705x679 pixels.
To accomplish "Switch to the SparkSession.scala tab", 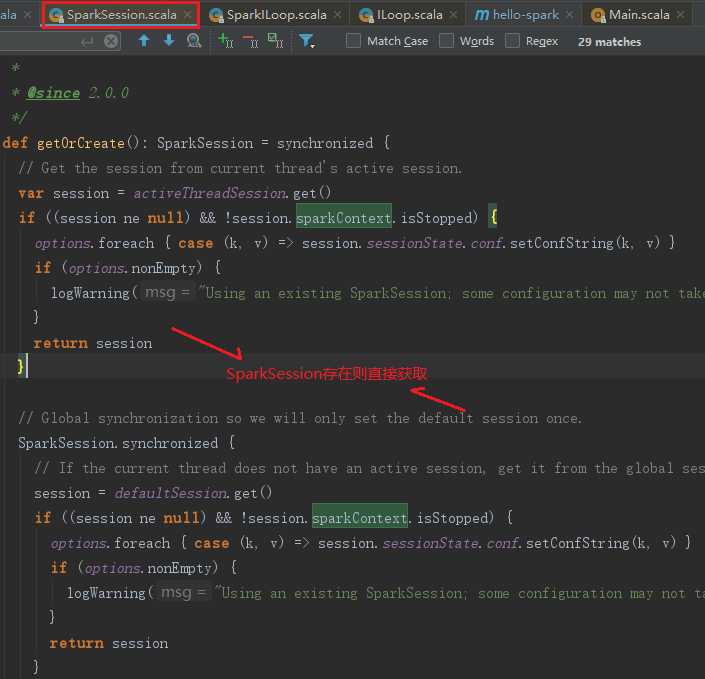I will pos(121,15).
